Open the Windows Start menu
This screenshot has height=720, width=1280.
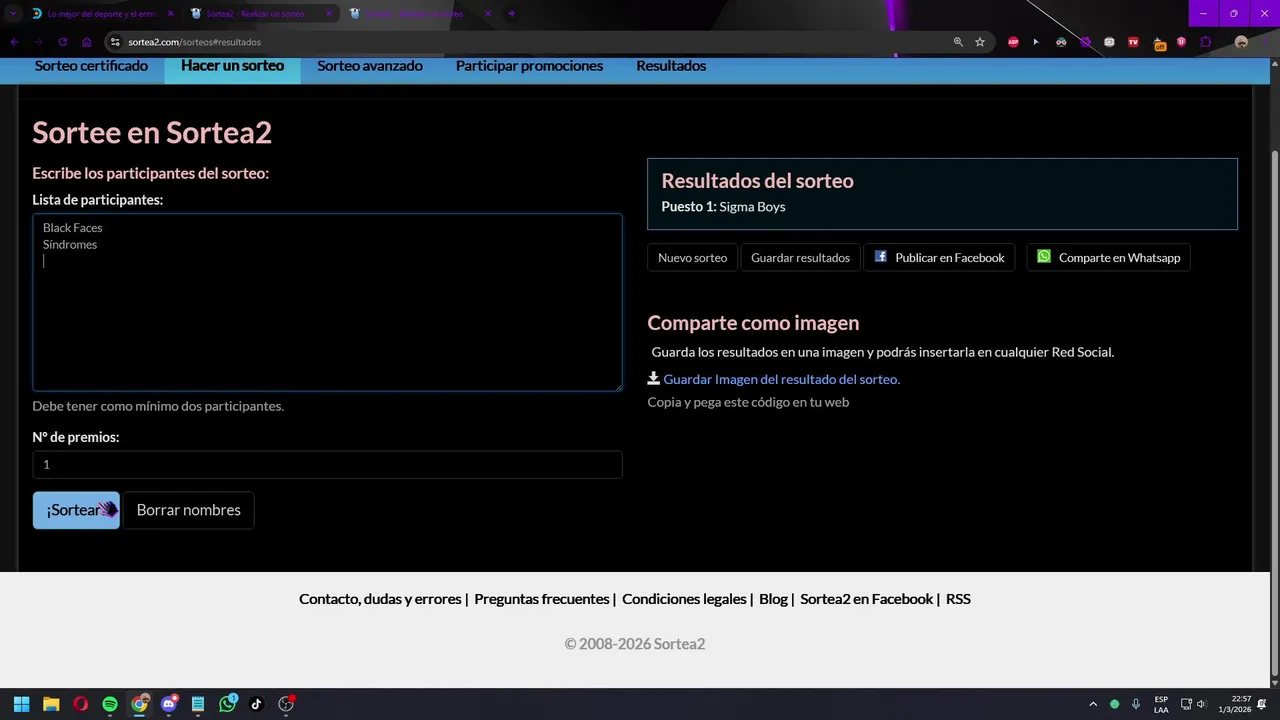pyautogui.click(x=21, y=704)
